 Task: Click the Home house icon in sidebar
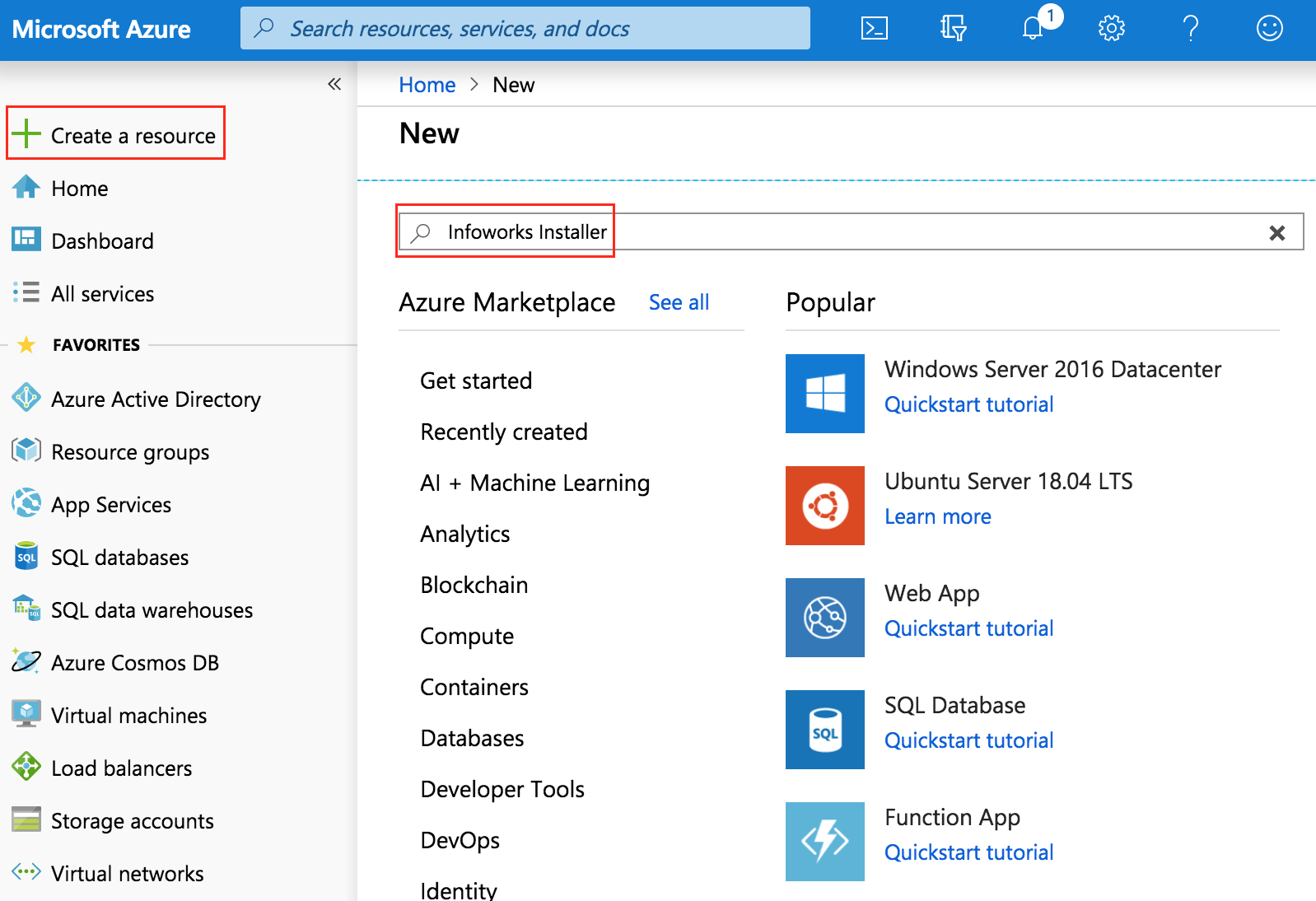pyautogui.click(x=26, y=188)
